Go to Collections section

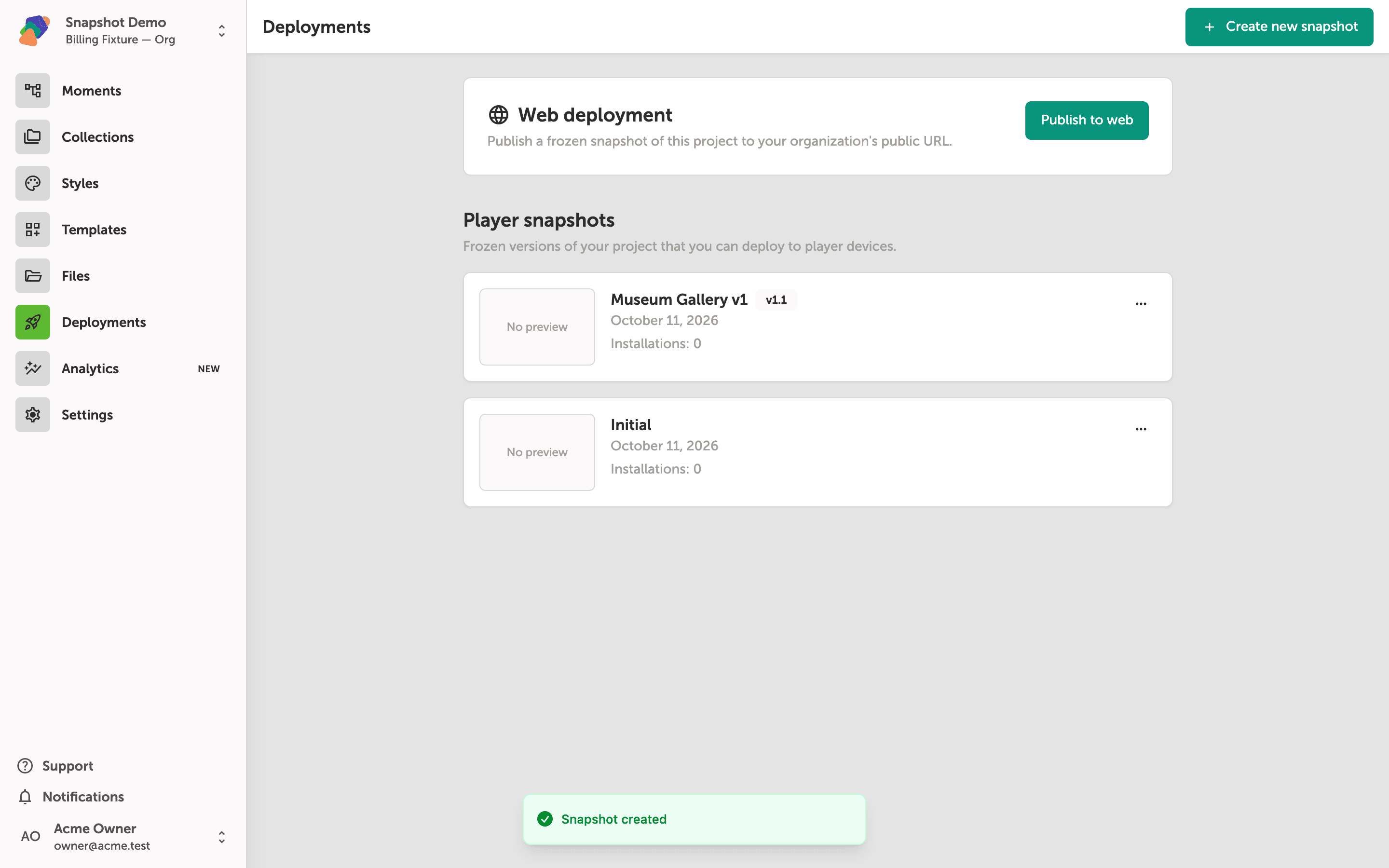coord(97,137)
